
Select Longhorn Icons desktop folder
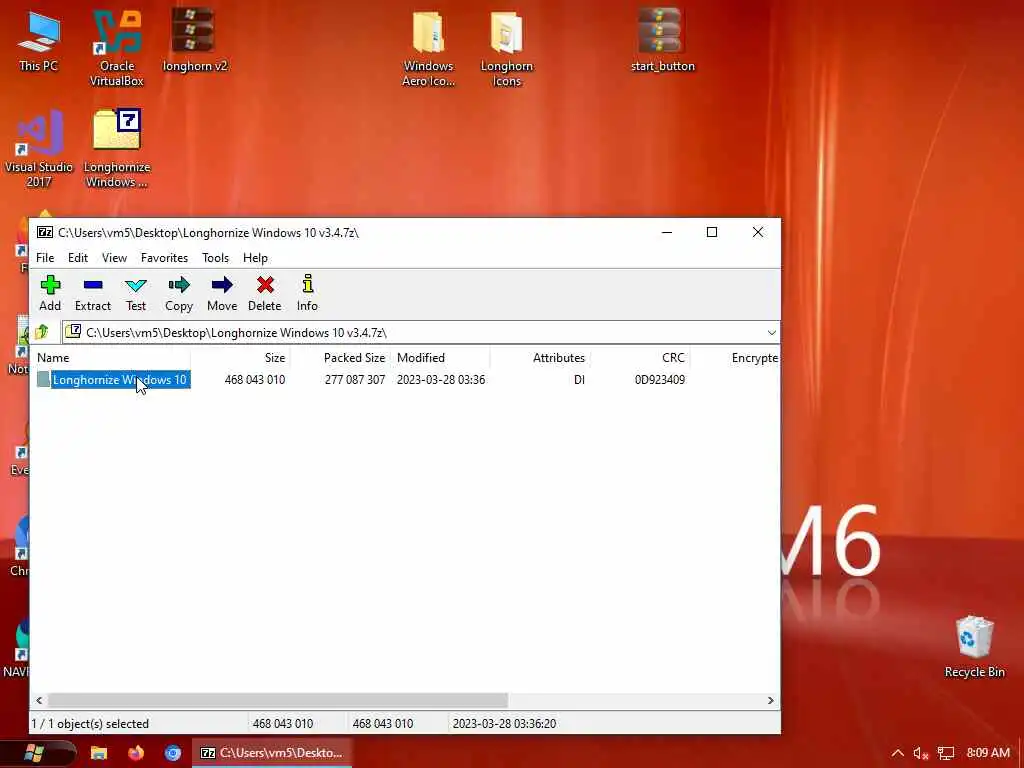507,48
